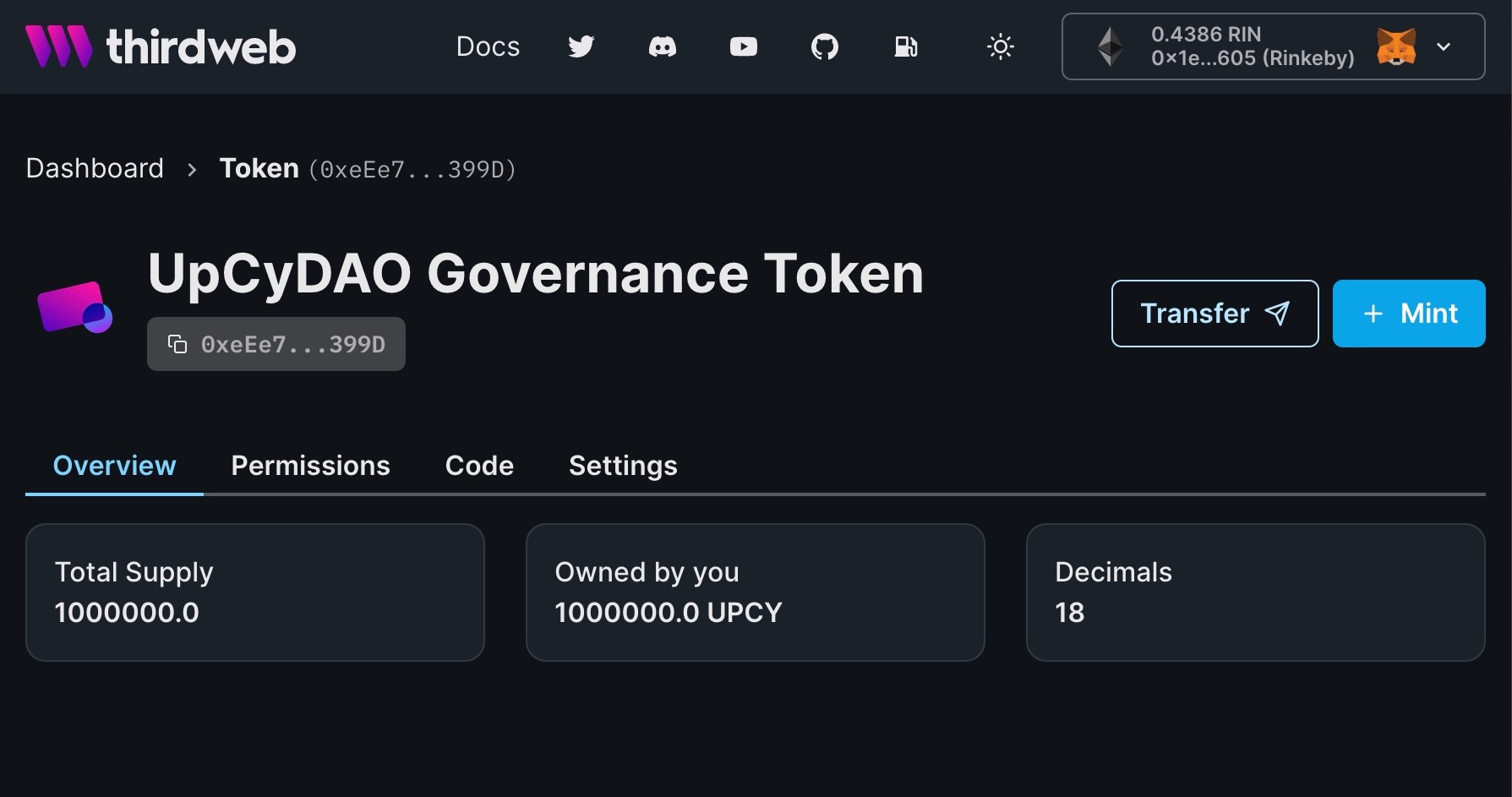
Task: Click the gas pump icon
Action: coord(905,46)
